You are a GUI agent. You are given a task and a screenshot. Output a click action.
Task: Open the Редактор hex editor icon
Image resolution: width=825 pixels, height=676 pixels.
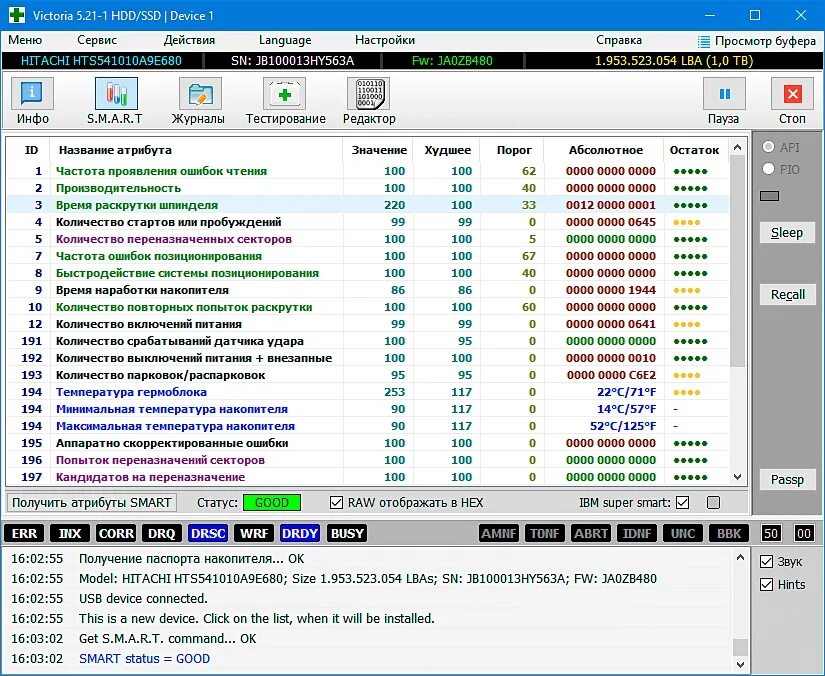(x=368, y=94)
